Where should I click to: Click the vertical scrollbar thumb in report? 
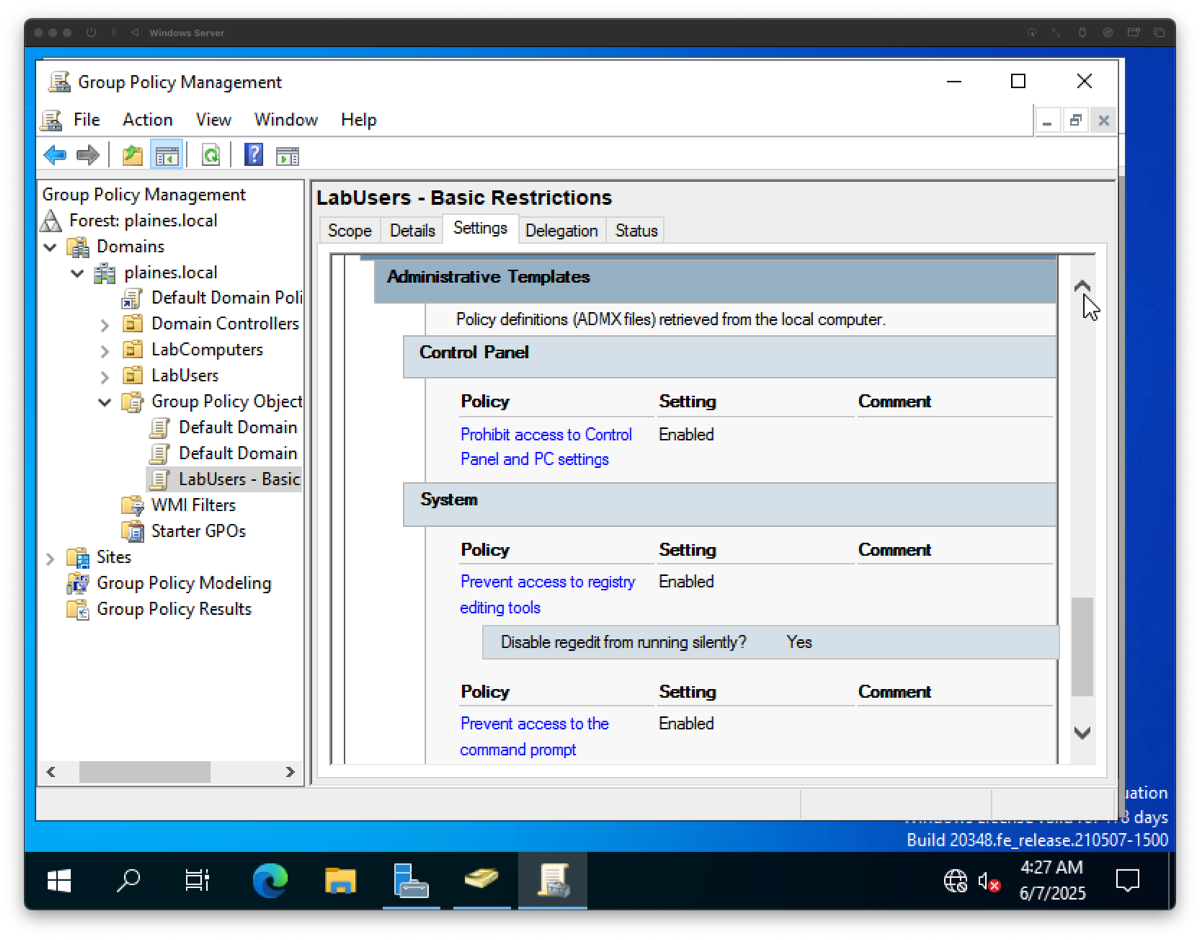coord(1082,647)
